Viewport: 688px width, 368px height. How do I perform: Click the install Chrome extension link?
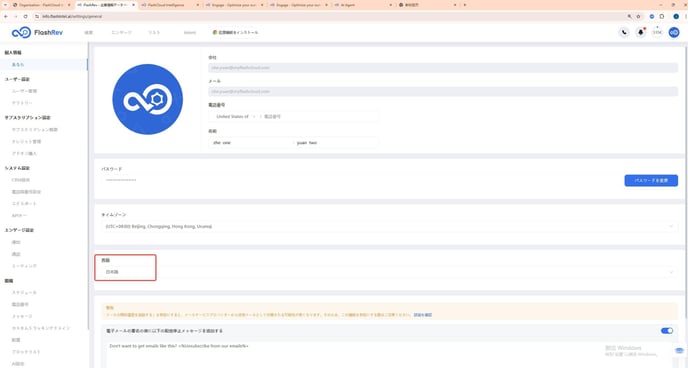coord(235,32)
